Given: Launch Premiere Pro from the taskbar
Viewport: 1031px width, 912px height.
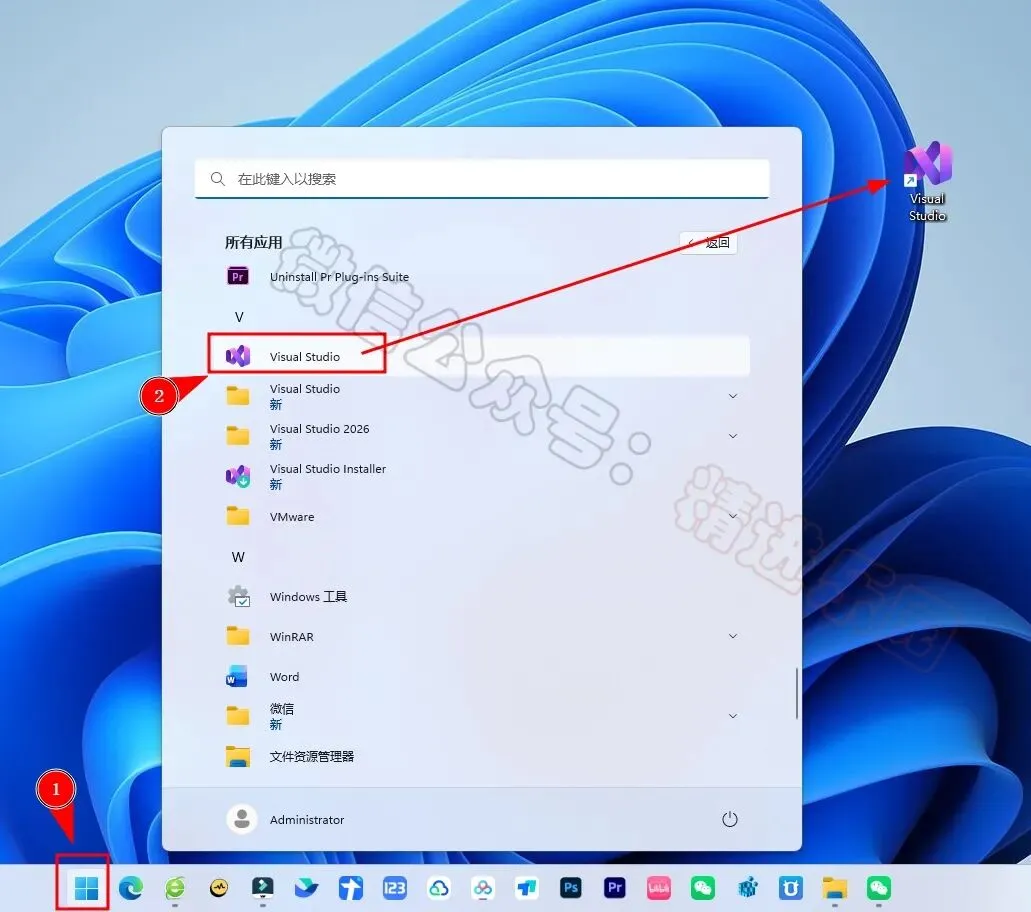Looking at the screenshot, I should pyautogui.click(x=615, y=888).
